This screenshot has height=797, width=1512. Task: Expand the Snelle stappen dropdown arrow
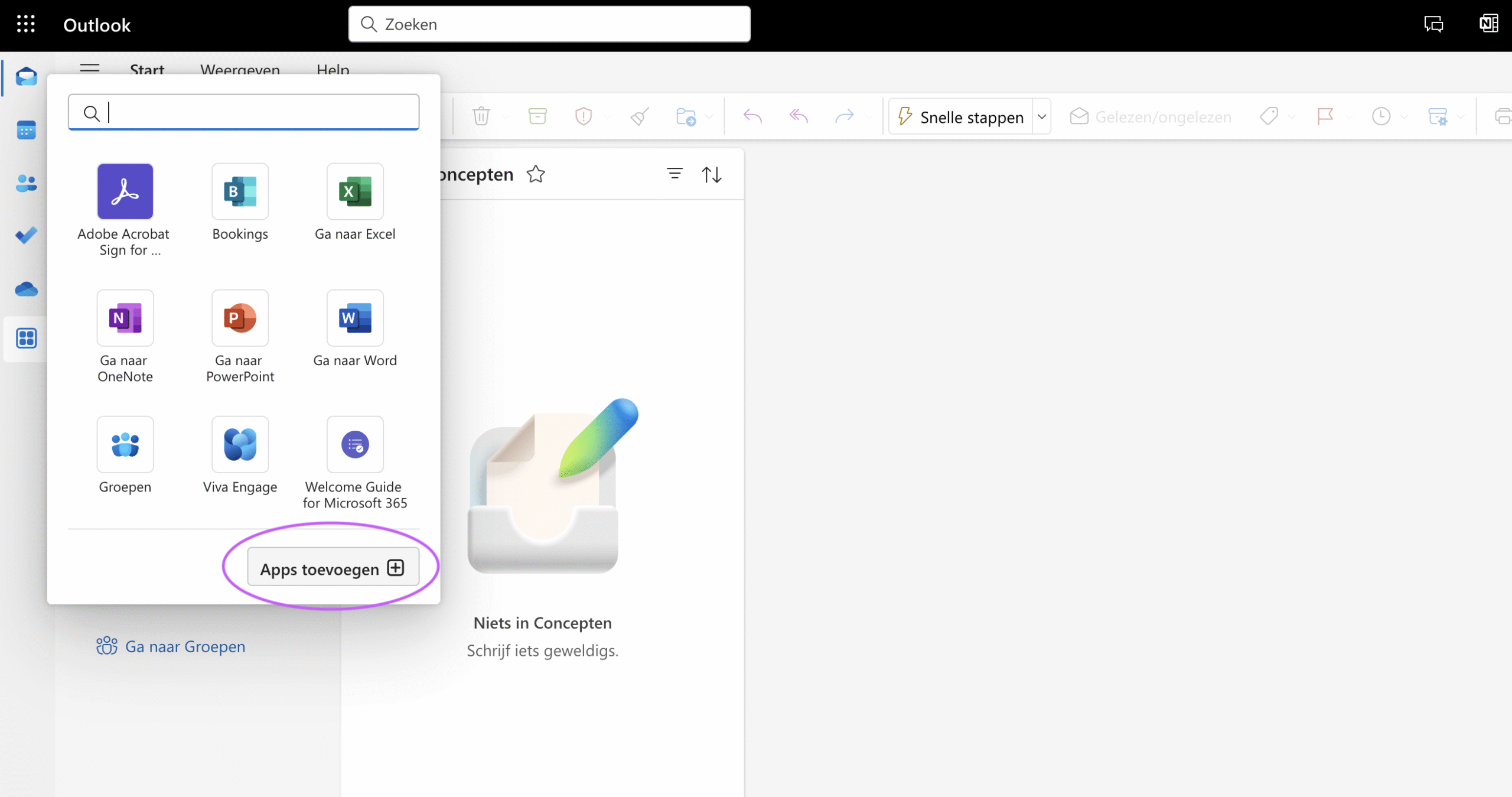coord(1042,116)
